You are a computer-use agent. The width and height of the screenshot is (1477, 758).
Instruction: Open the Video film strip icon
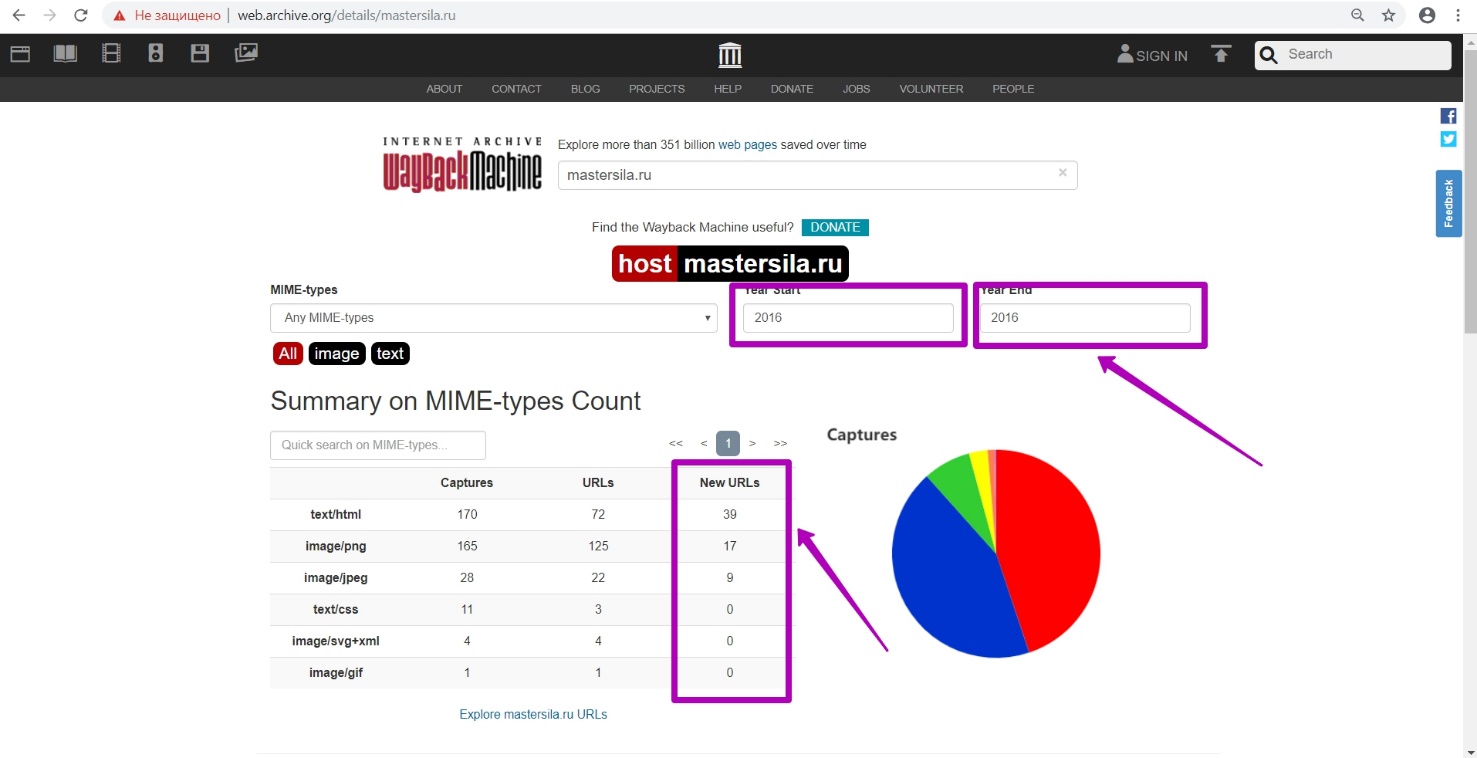click(x=111, y=54)
